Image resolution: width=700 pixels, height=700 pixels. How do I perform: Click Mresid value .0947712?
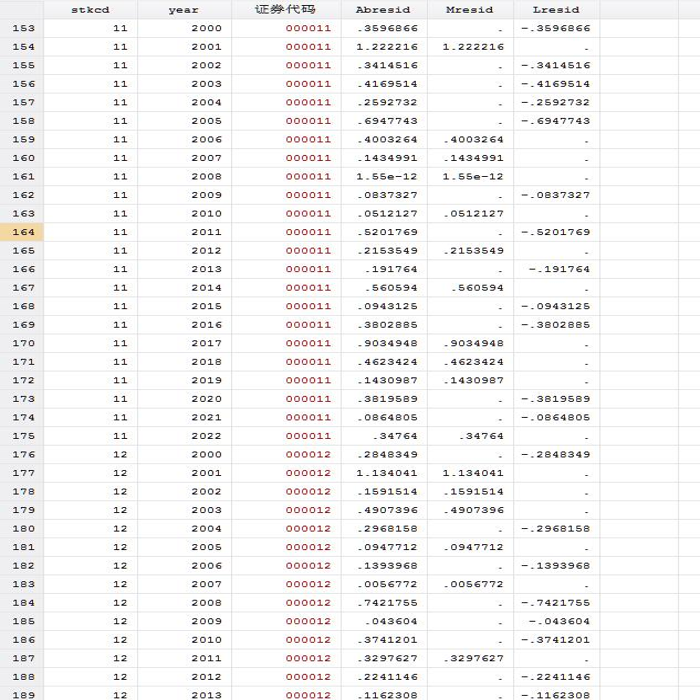pos(474,547)
